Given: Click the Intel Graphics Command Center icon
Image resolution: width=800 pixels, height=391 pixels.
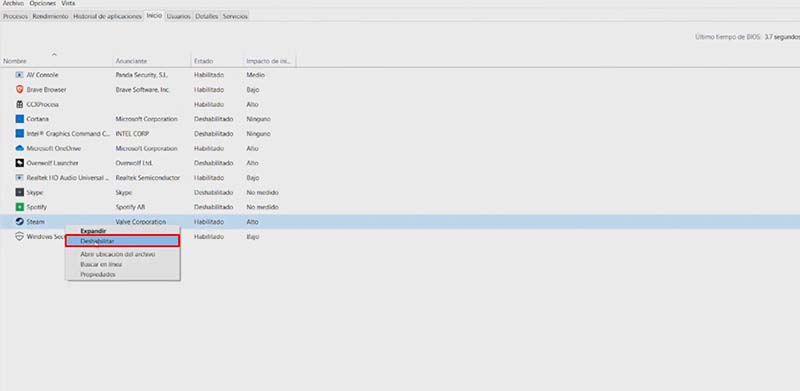Looking at the screenshot, I should coord(19,134).
